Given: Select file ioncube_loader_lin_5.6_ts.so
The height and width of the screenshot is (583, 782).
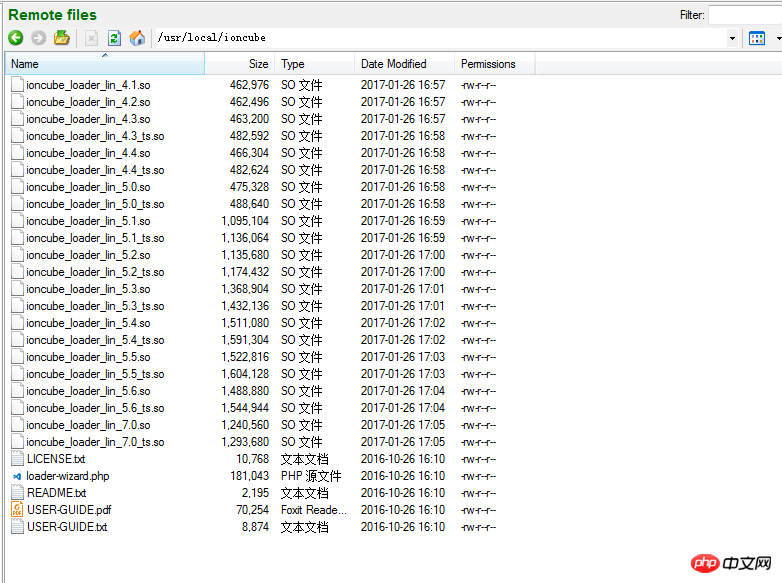Looking at the screenshot, I should [95, 408].
